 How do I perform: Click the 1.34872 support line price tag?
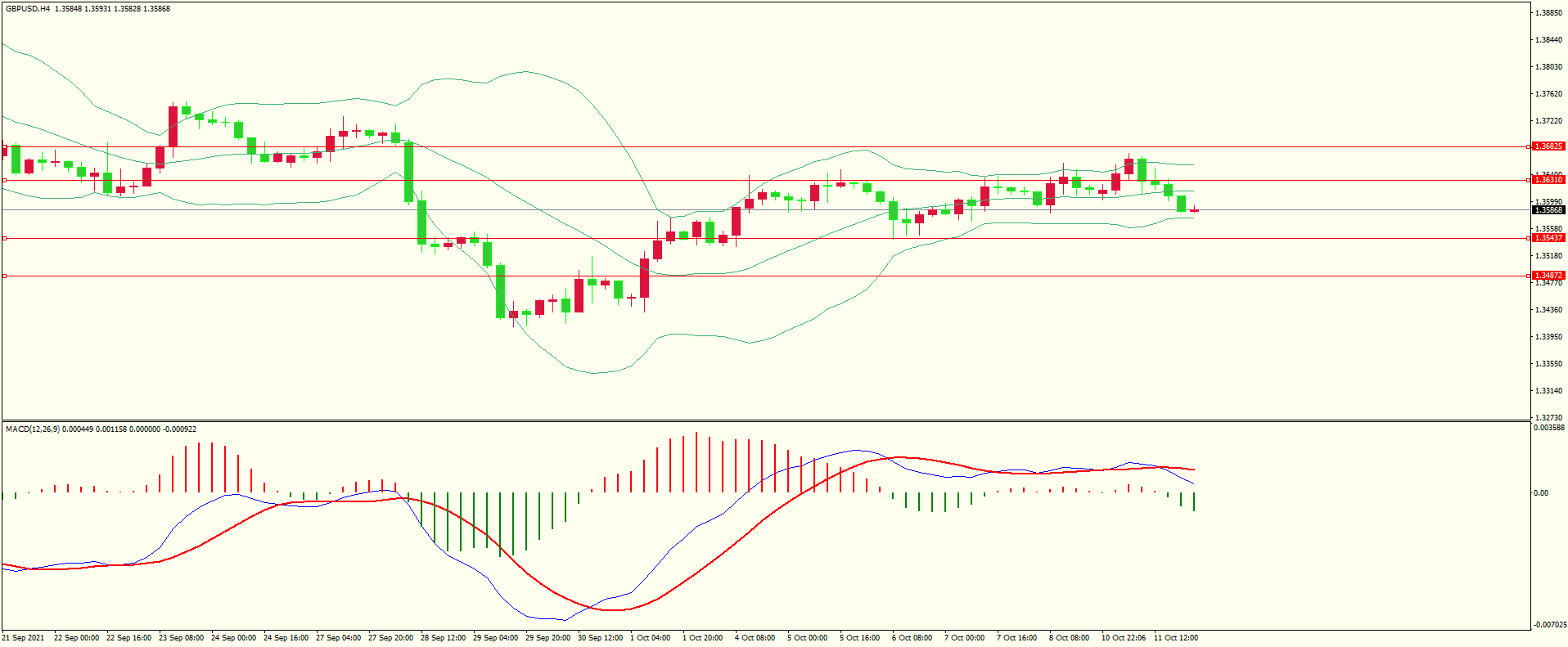(x=1548, y=276)
